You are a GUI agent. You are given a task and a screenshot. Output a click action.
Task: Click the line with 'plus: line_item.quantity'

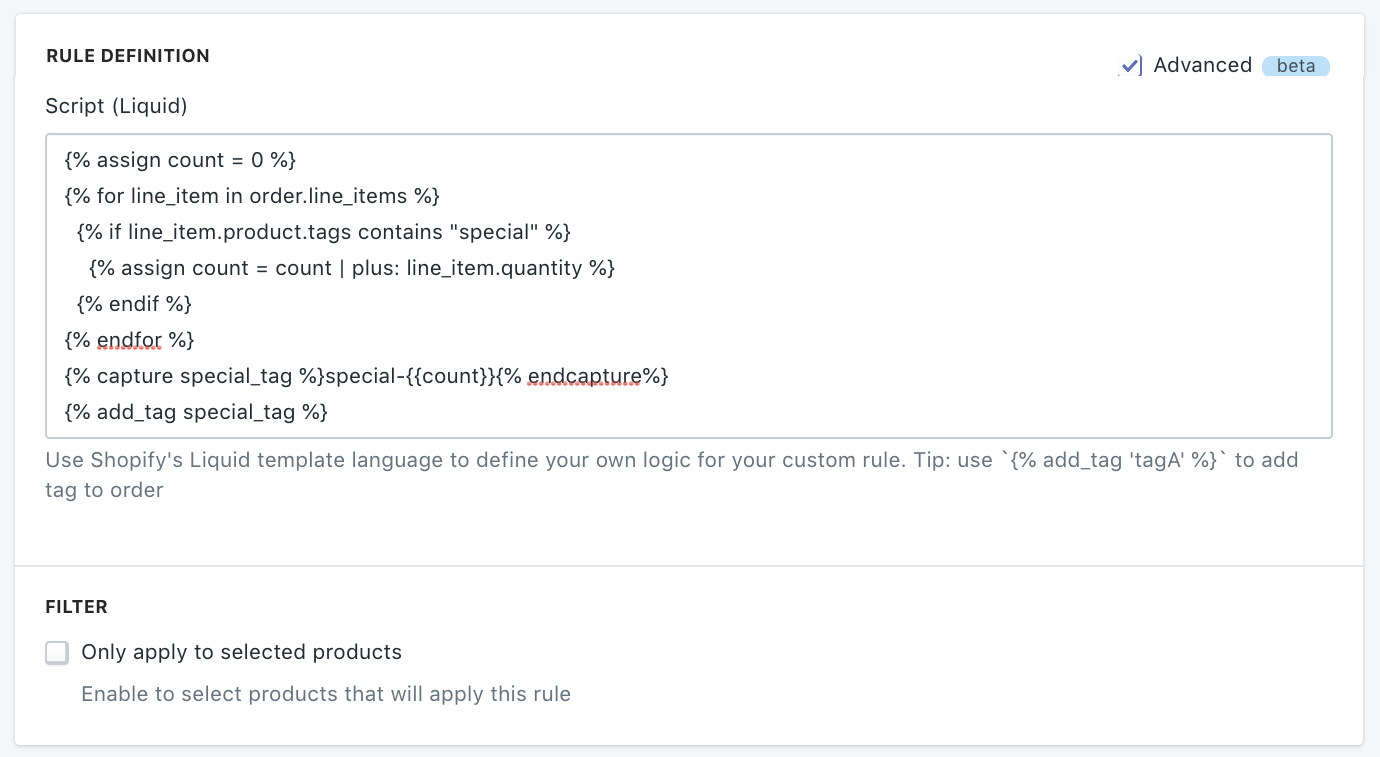(351, 268)
